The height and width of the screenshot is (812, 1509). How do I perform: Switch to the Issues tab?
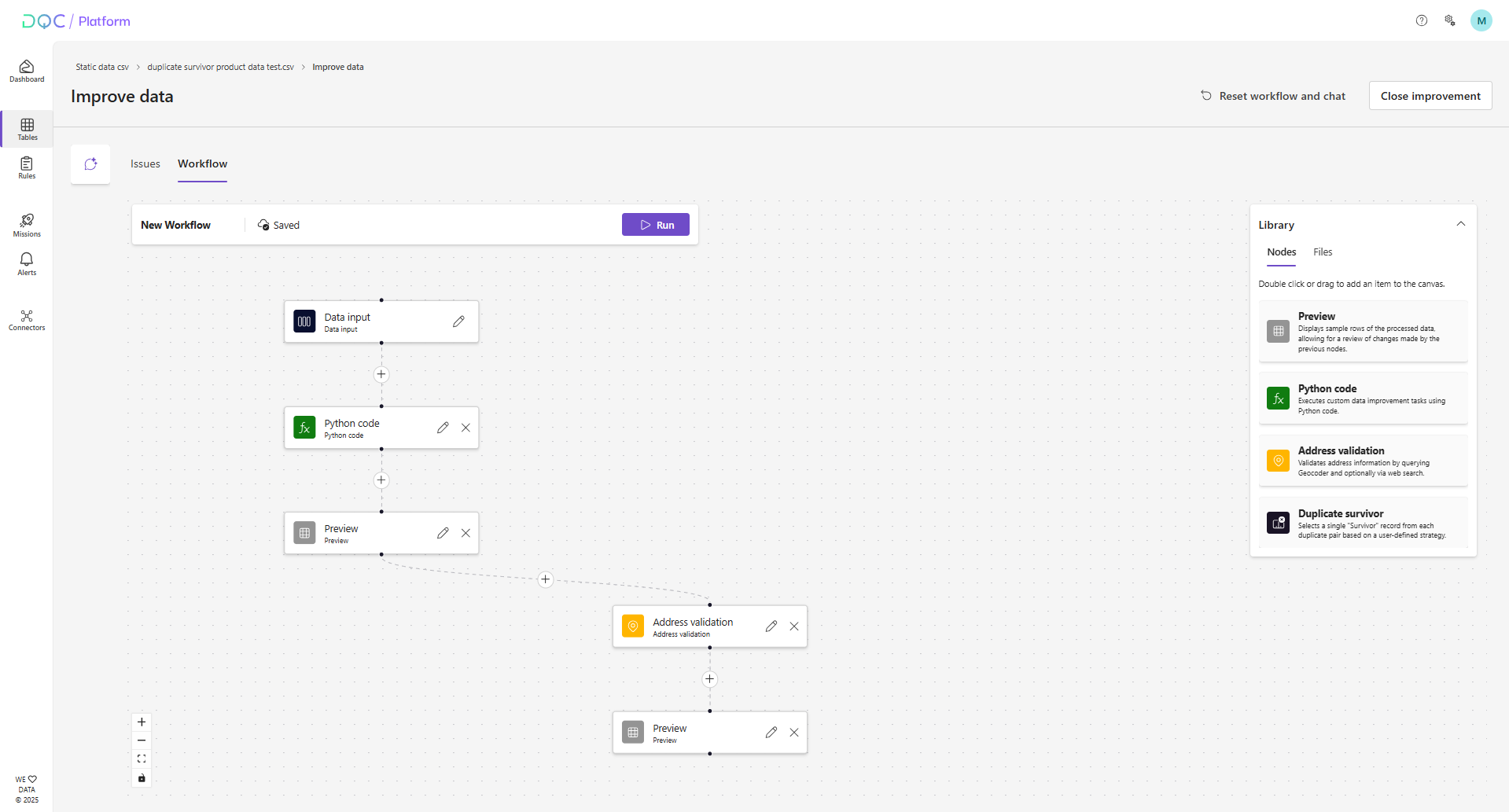(145, 164)
